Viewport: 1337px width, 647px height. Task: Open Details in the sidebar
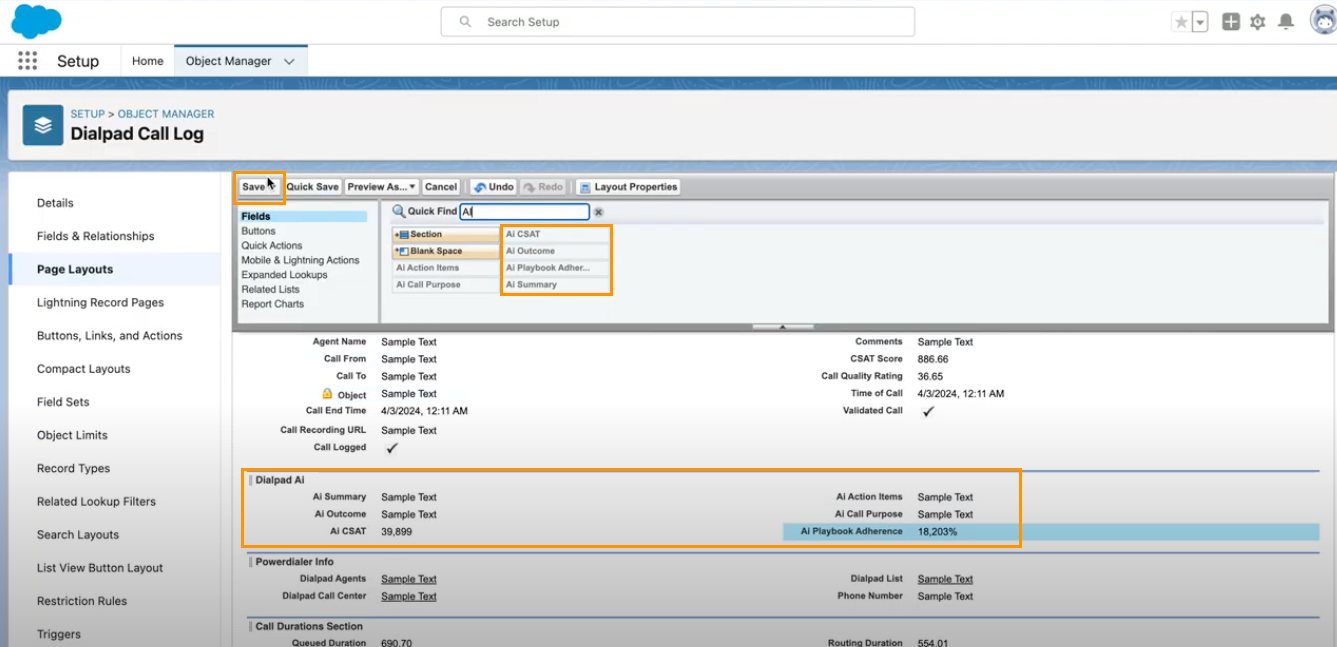(x=55, y=203)
